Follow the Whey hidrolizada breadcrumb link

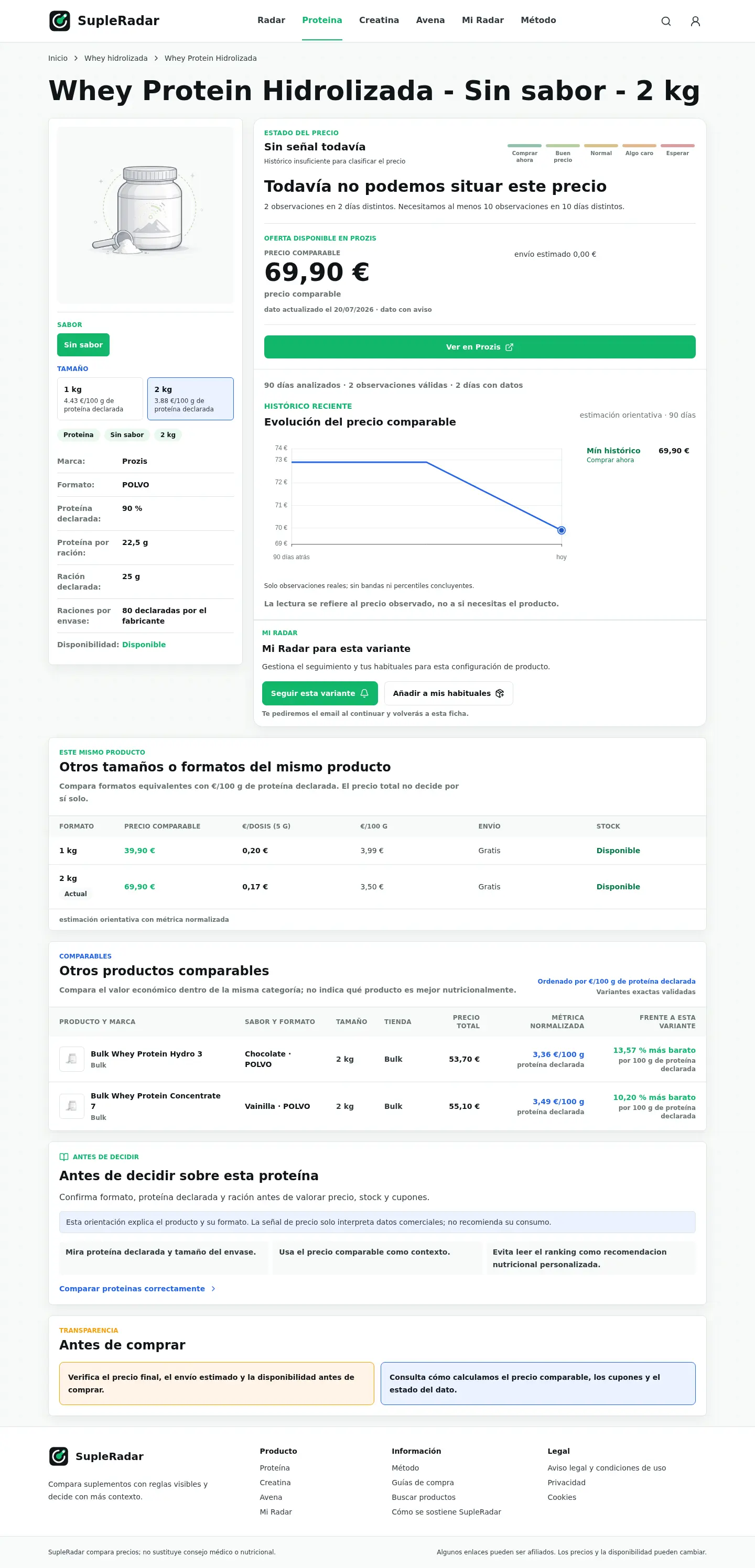[x=116, y=59]
